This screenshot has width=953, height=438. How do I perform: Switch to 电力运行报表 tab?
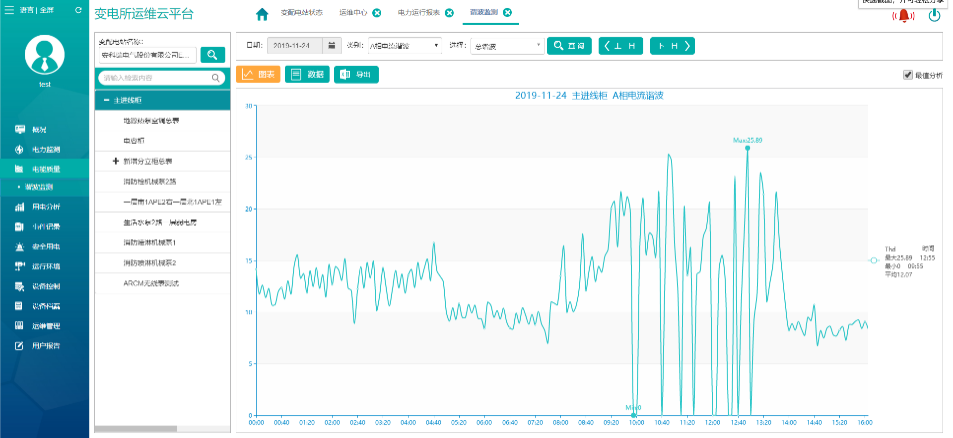click(x=416, y=13)
